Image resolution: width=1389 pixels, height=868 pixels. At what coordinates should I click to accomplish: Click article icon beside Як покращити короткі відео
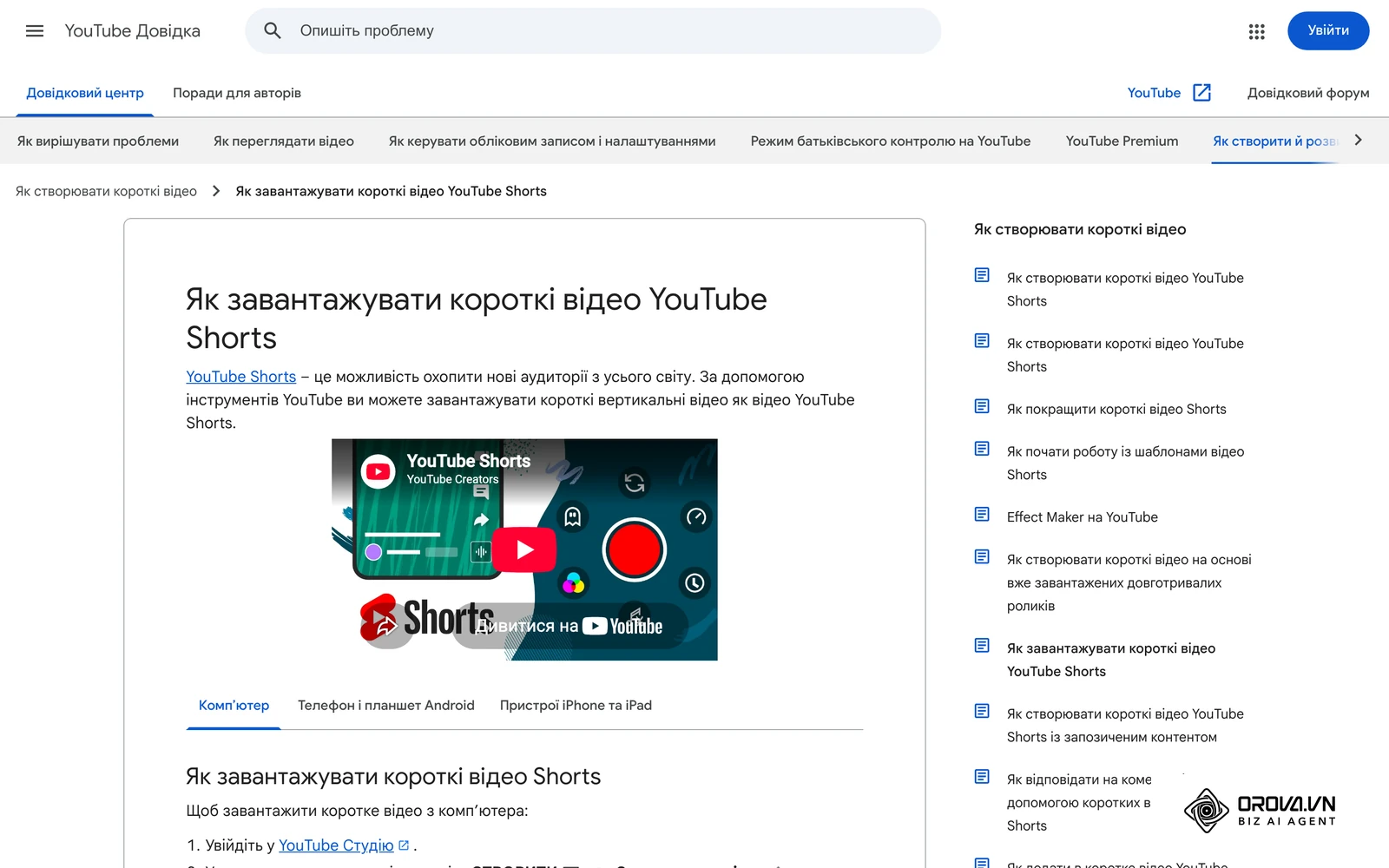pyautogui.click(x=982, y=406)
